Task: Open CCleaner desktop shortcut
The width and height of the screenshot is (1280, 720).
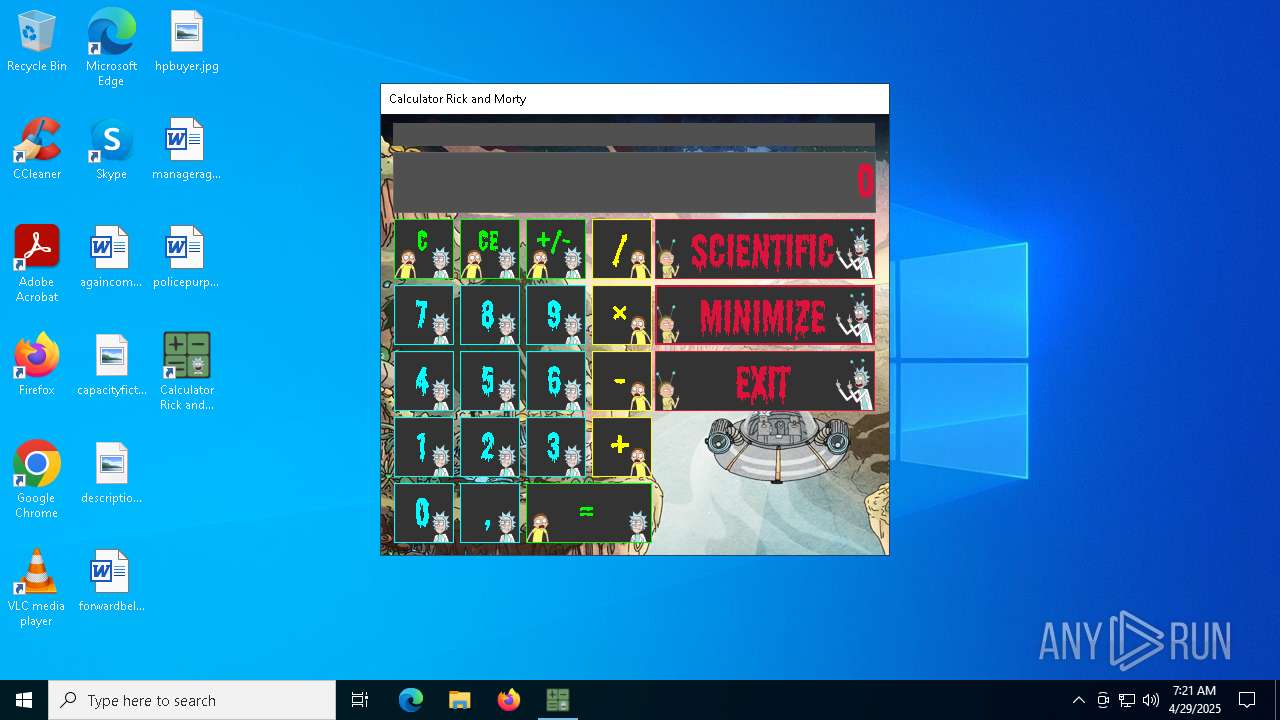Action: (x=37, y=150)
